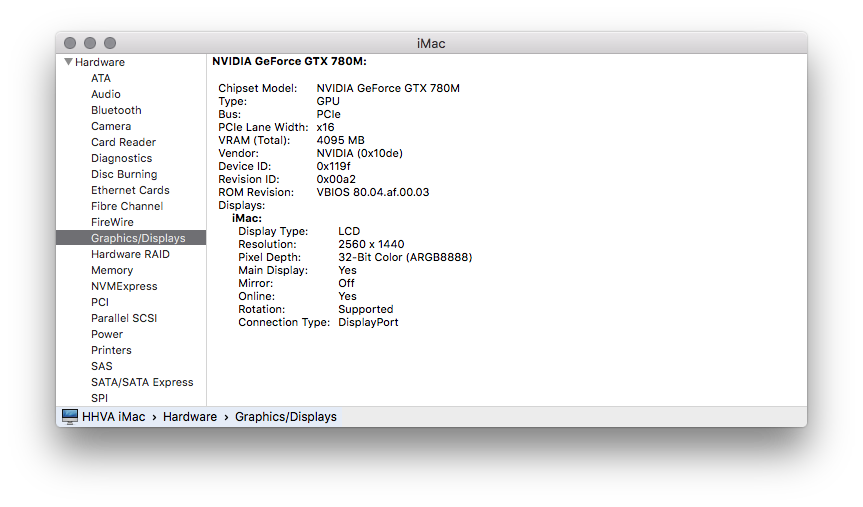863x507 pixels.
Task: Open Card Reader information
Action: tap(123, 142)
